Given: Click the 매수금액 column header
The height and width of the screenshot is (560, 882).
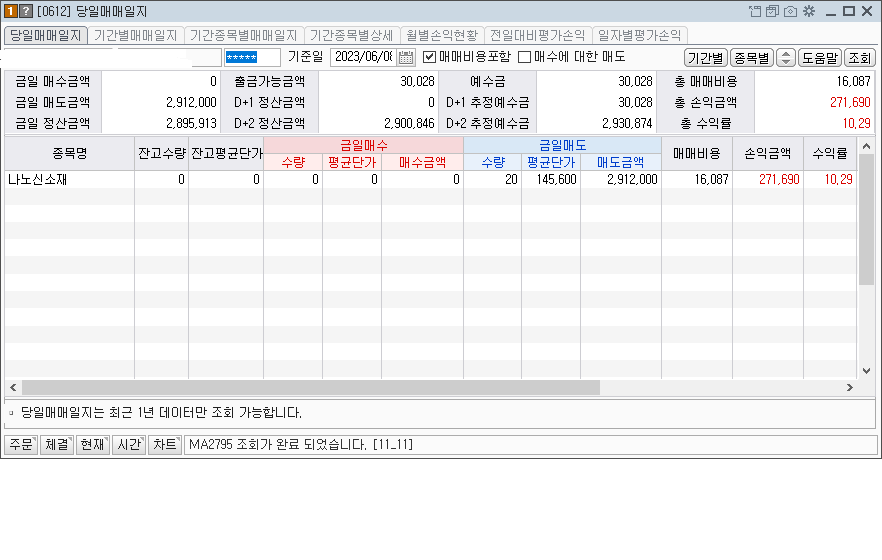Looking at the screenshot, I should point(422,162).
